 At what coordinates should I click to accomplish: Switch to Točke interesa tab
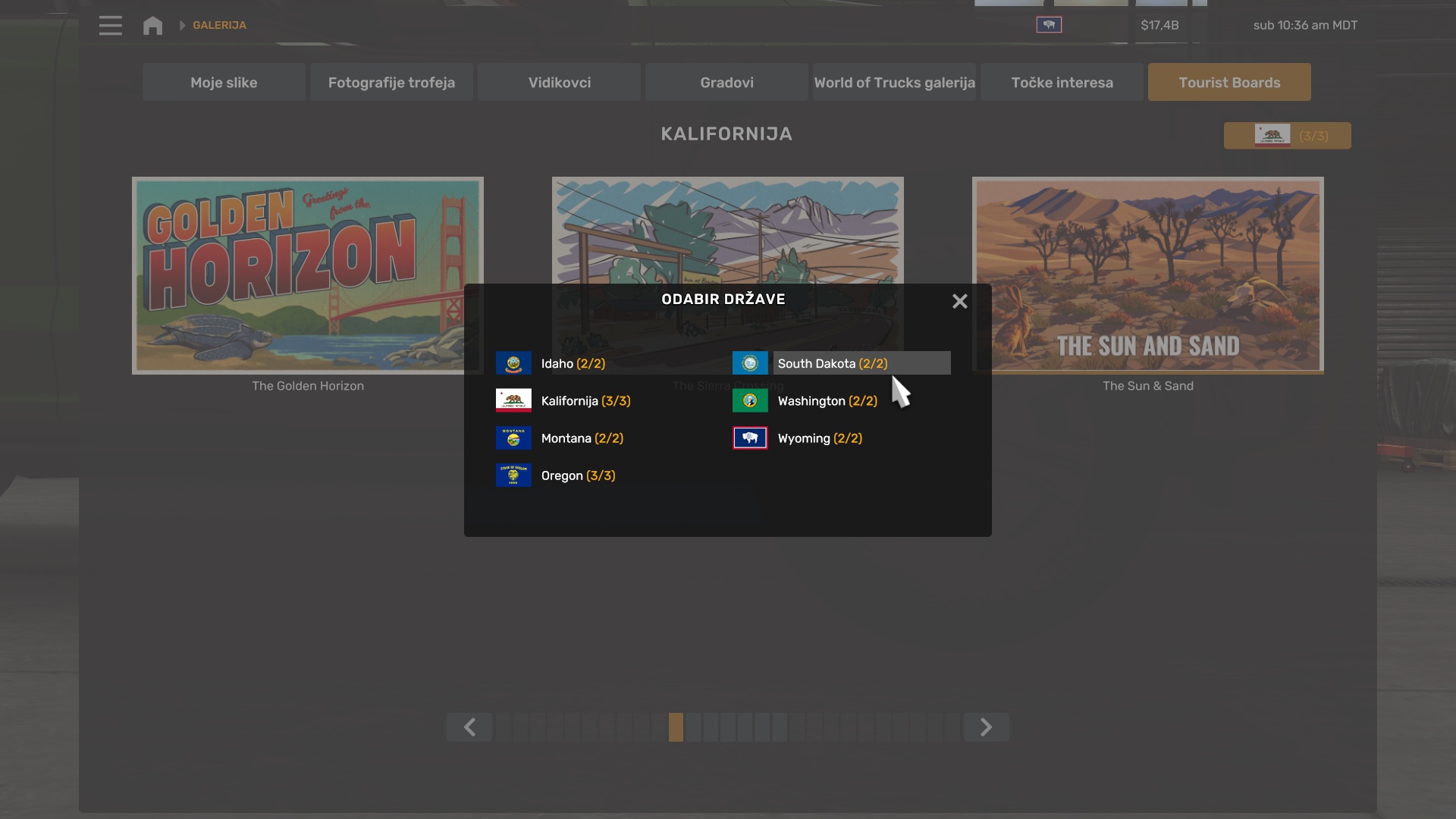click(1062, 82)
